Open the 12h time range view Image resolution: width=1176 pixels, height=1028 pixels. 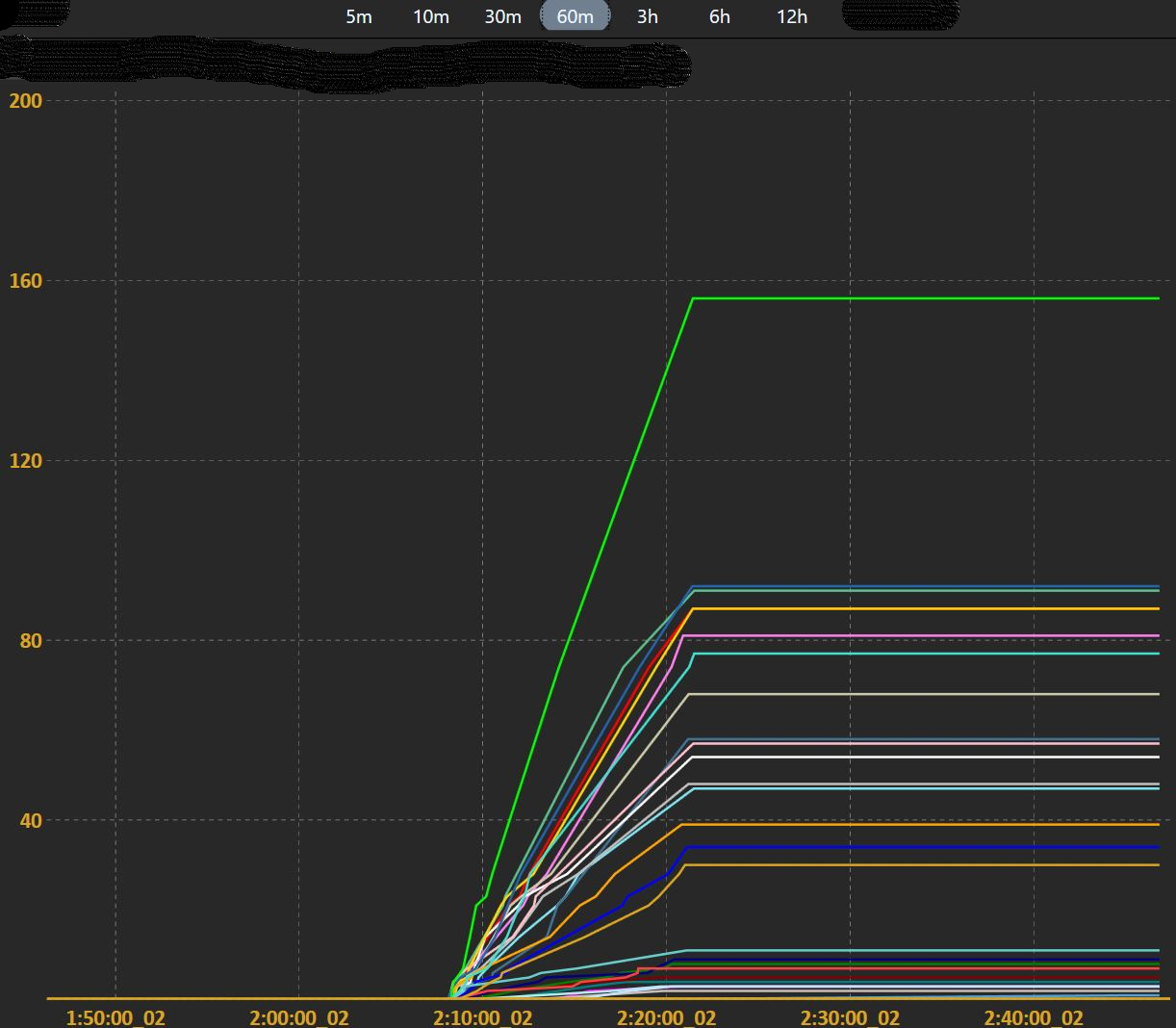pos(791,16)
